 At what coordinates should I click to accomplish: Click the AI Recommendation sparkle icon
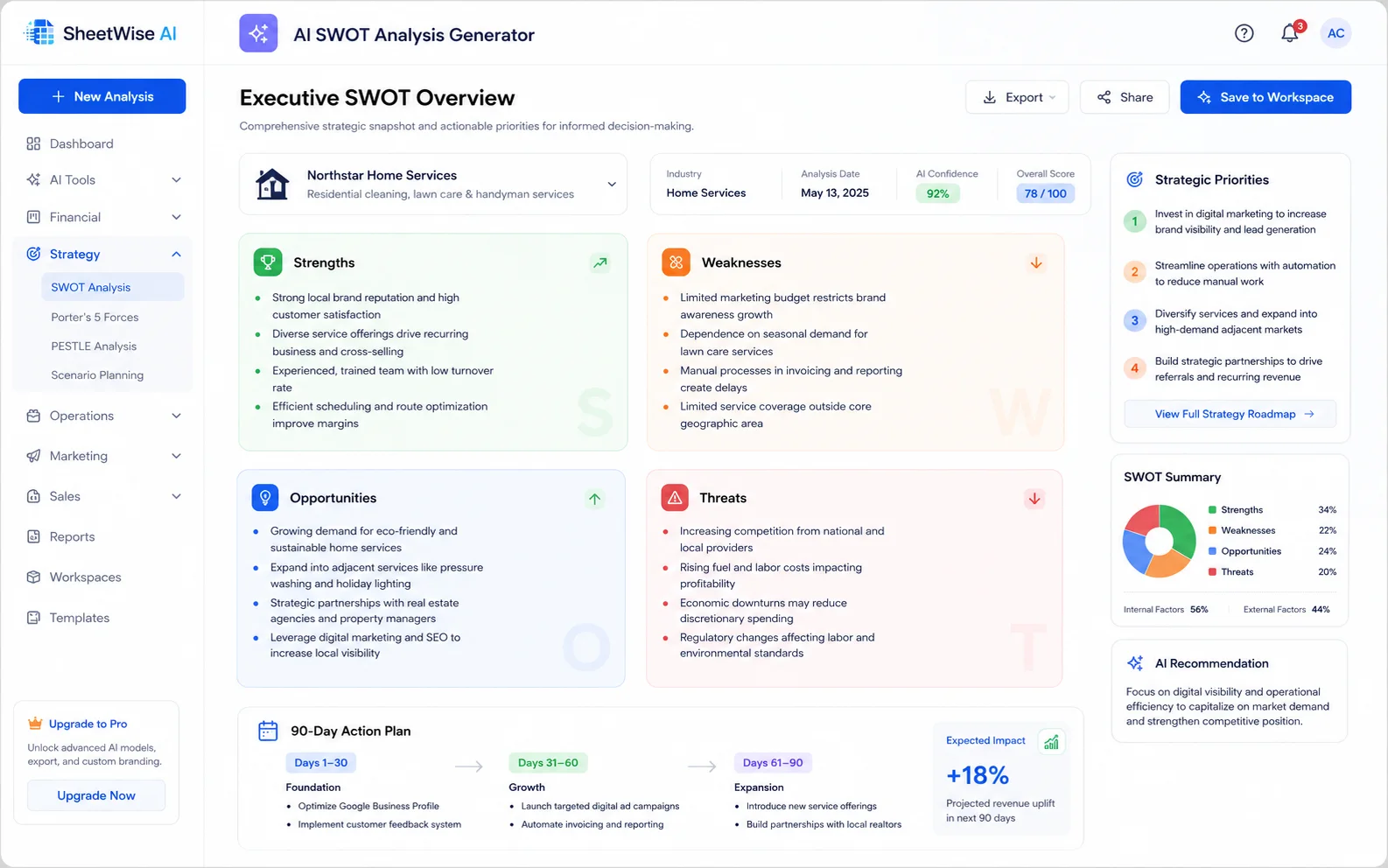point(1135,663)
